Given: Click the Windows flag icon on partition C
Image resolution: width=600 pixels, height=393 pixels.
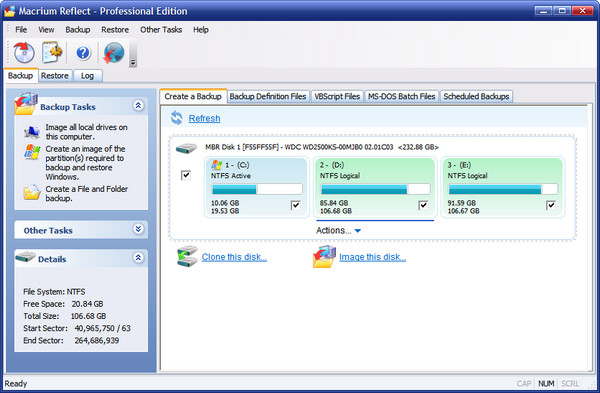Looking at the screenshot, I should coord(217,165).
